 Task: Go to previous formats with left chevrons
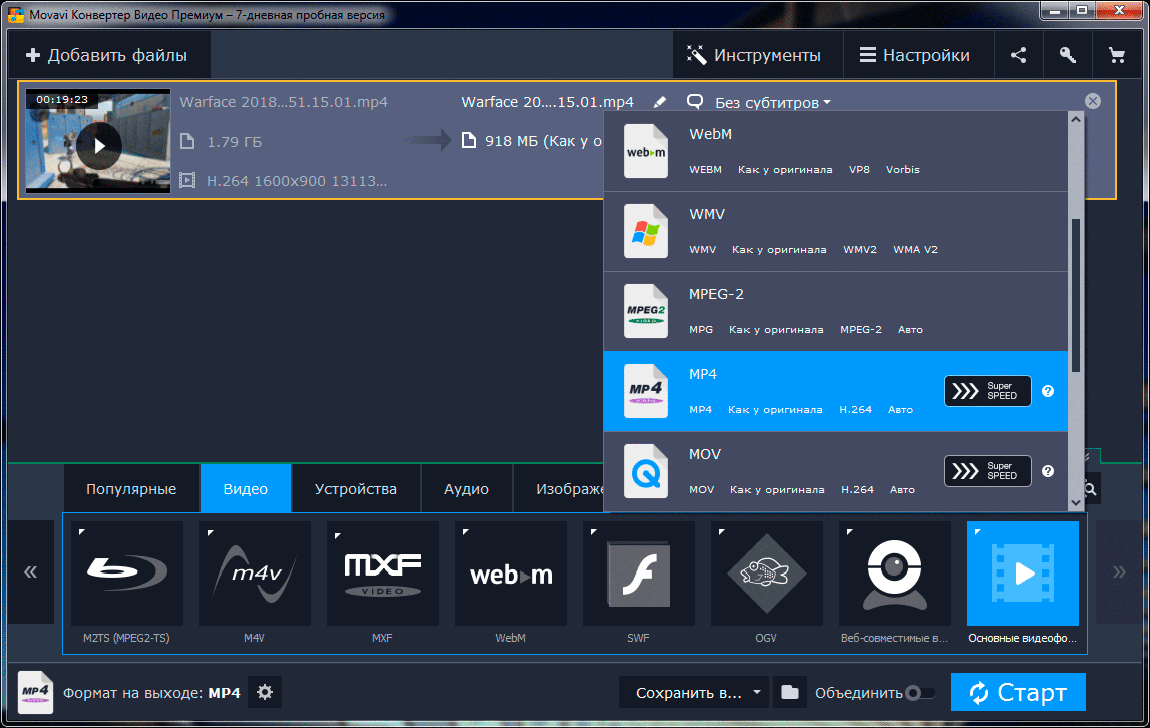pyautogui.click(x=31, y=572)
